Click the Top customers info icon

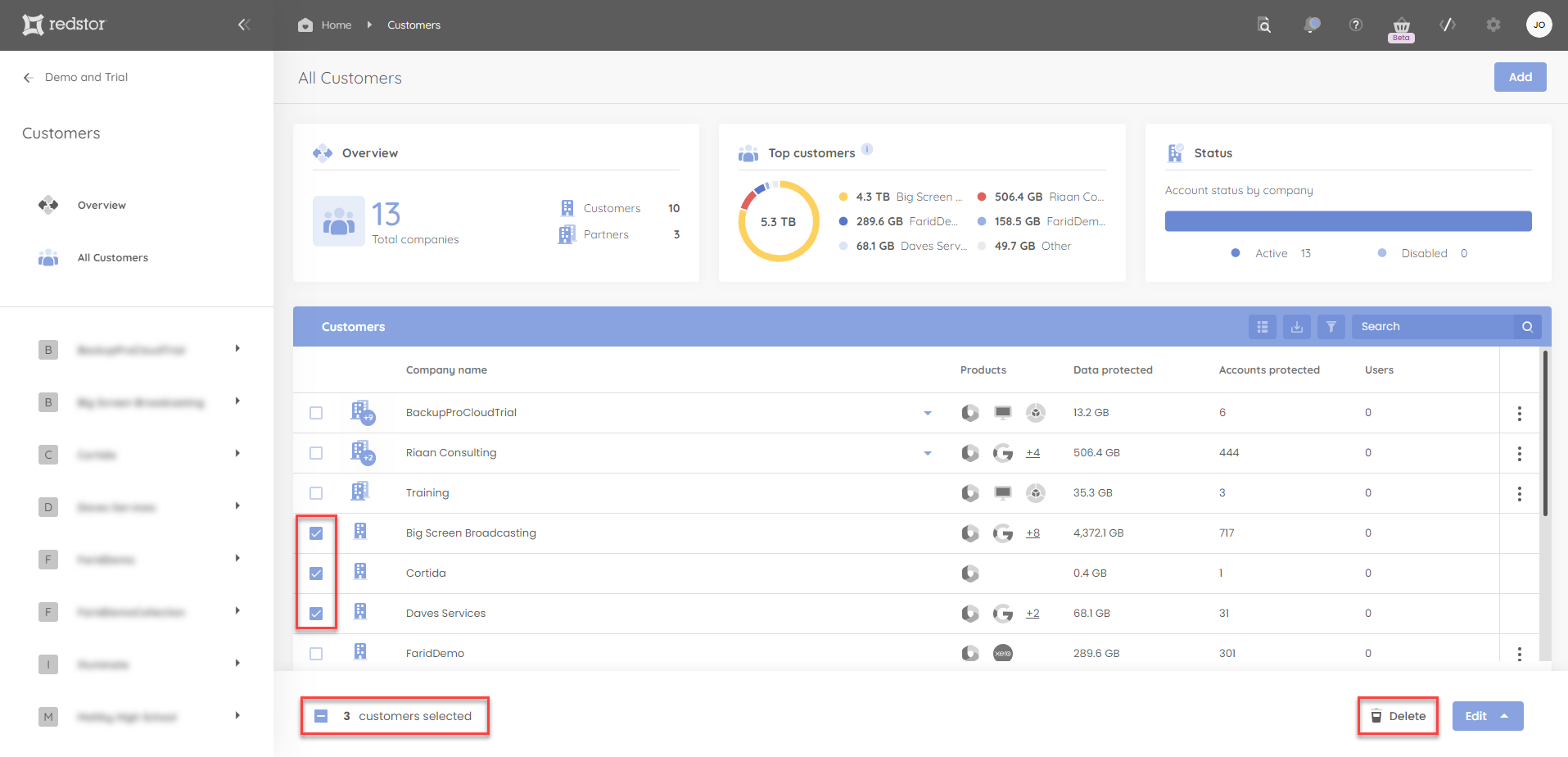867,149
